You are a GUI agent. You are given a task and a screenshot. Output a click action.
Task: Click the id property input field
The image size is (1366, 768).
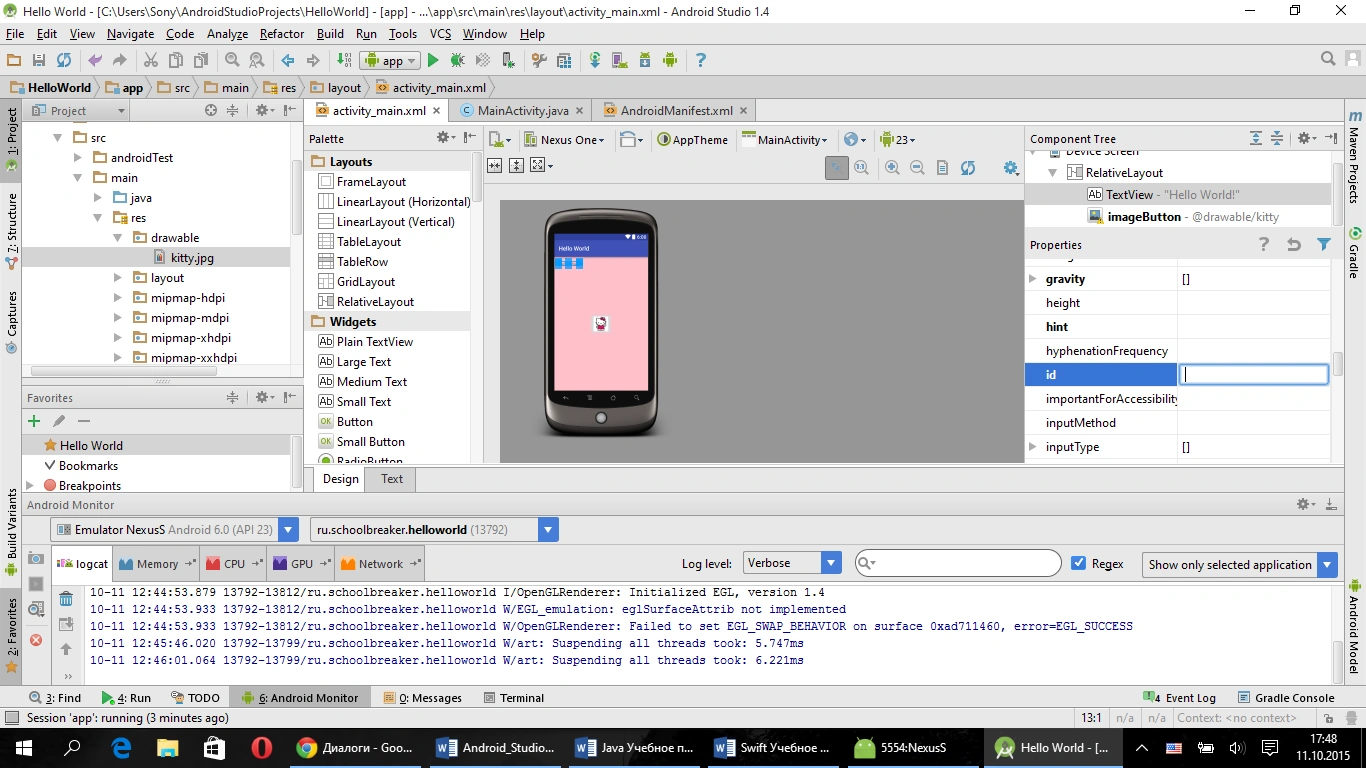[1253, 375]
